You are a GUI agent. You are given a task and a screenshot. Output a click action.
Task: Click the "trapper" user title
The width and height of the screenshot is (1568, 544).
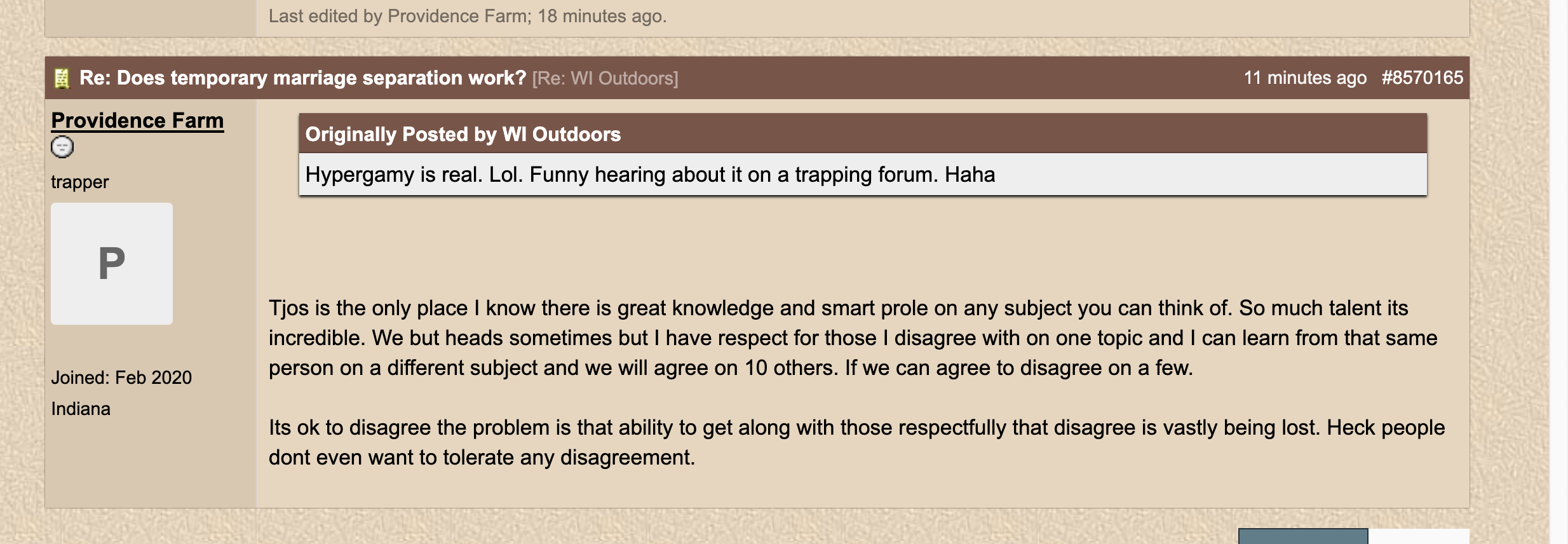80,182
